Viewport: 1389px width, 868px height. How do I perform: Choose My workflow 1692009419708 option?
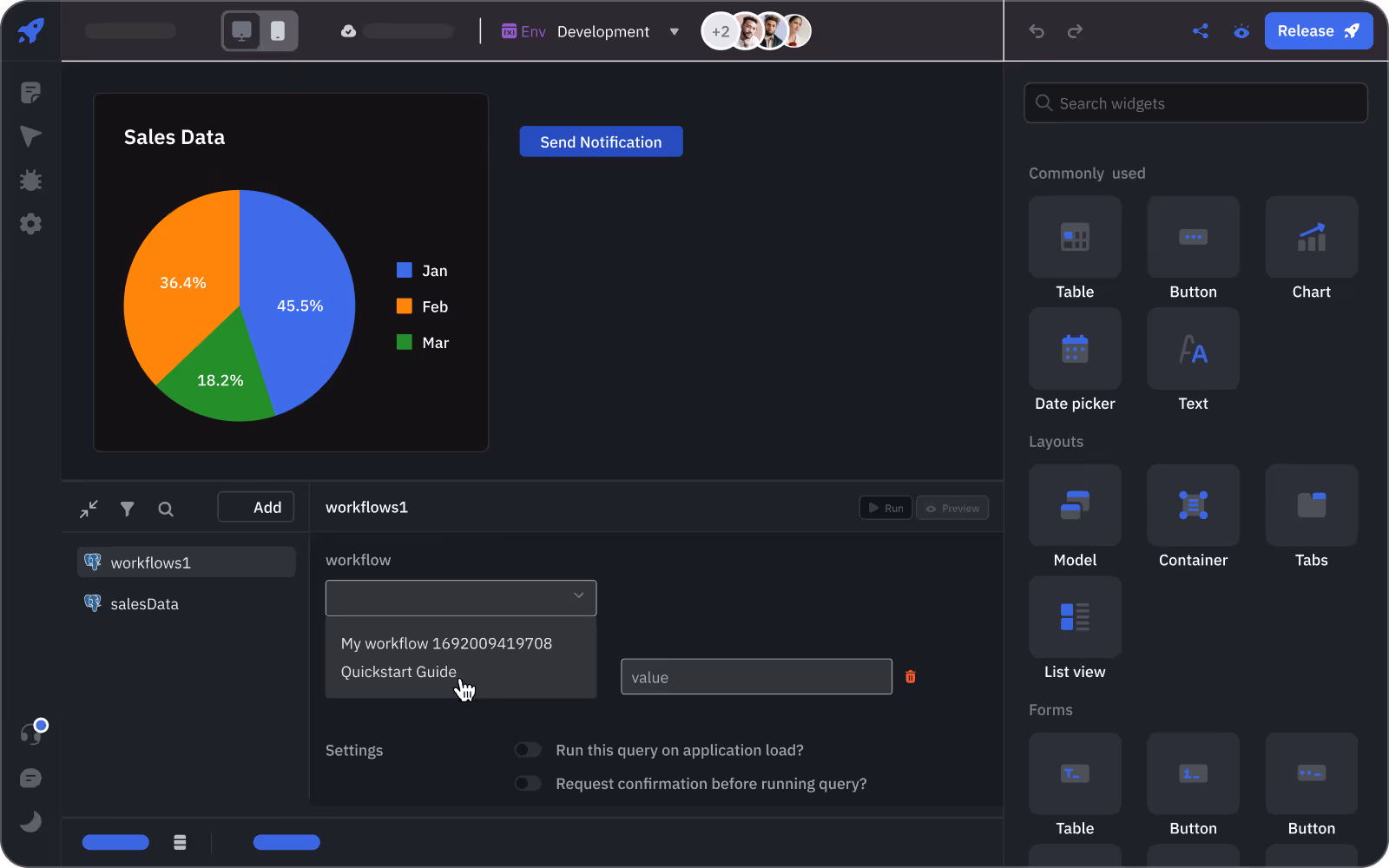446,643
